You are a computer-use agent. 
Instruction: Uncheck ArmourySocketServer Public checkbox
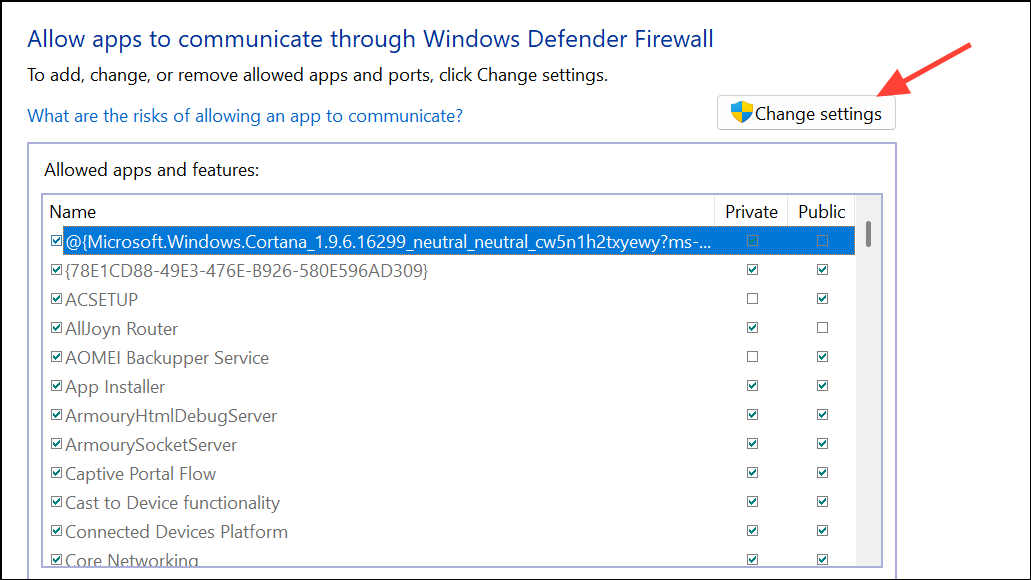[x=822, y=444]
